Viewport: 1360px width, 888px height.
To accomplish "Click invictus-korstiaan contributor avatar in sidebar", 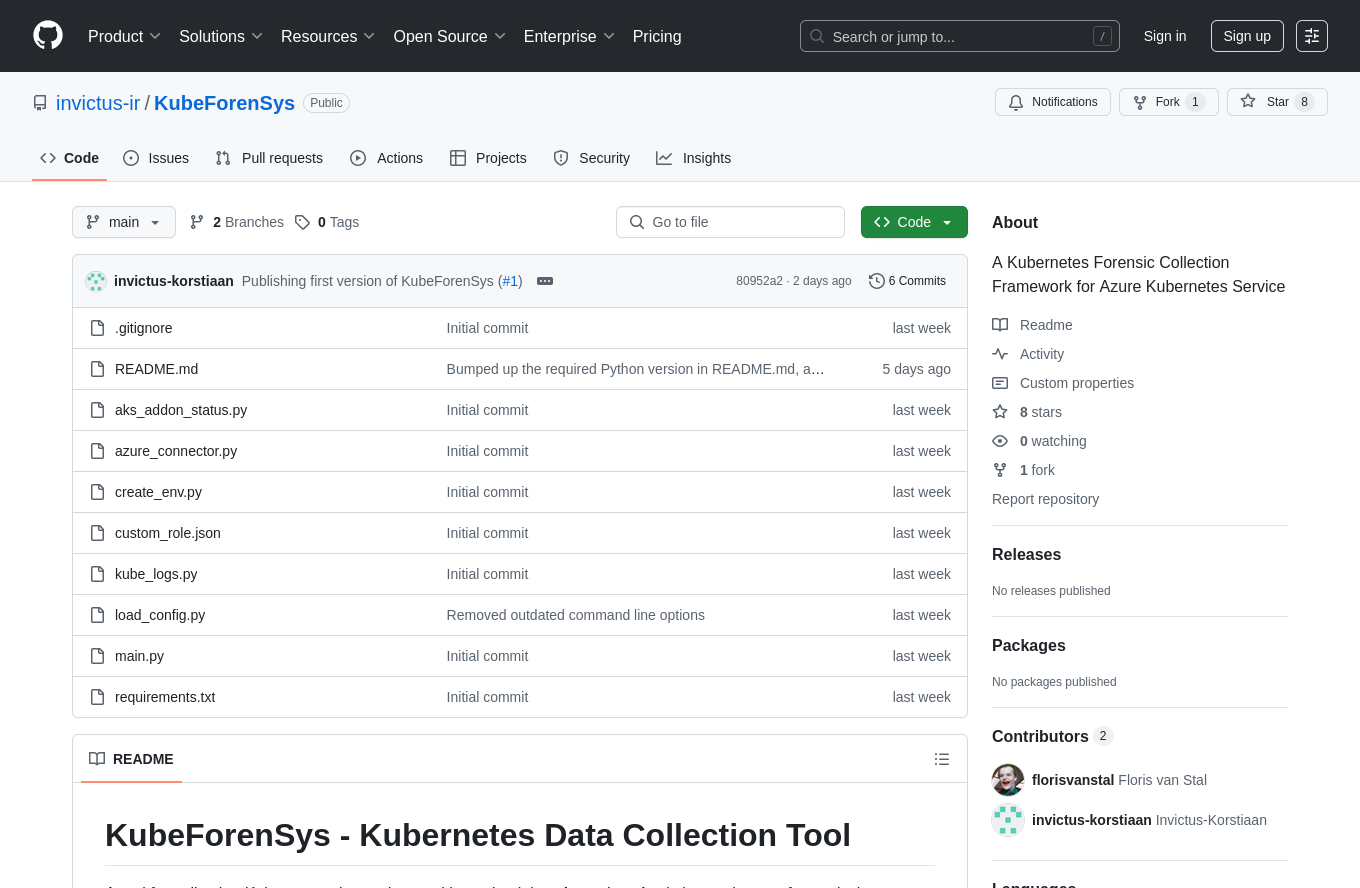I will [1008, 820].
